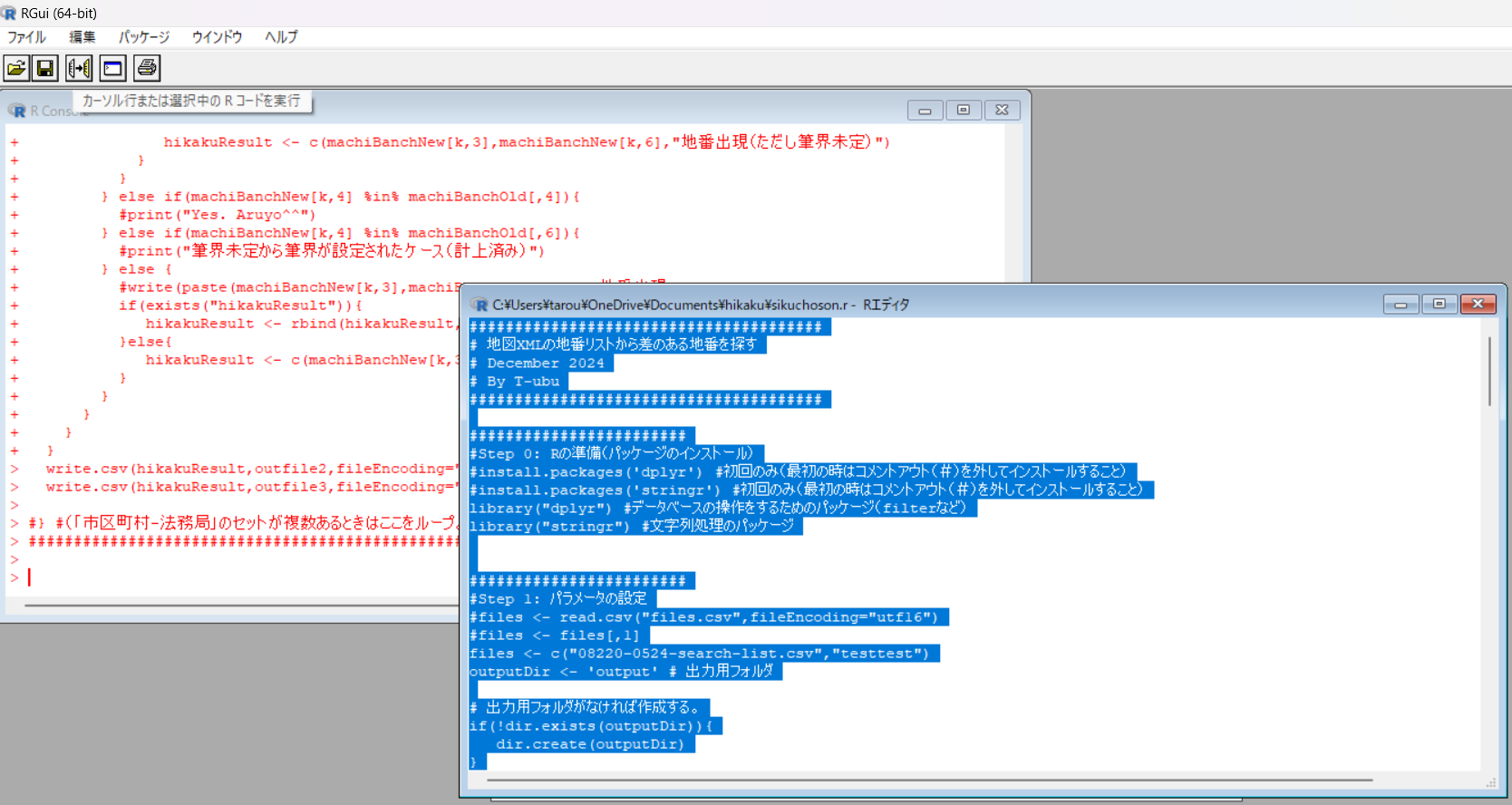Open the 編集 menu

tap(82, 37)
